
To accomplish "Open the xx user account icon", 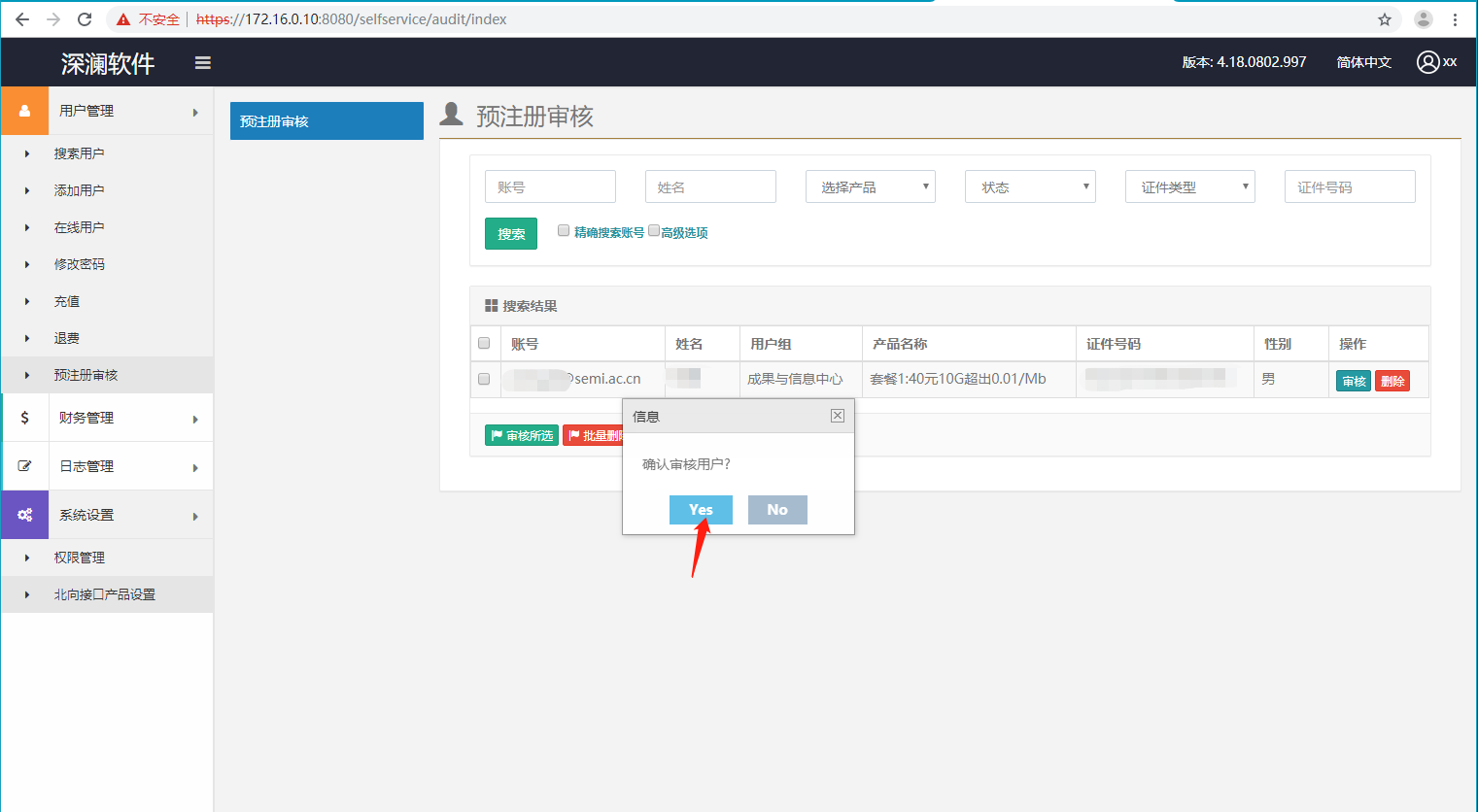I will (x=1427, y=62).
